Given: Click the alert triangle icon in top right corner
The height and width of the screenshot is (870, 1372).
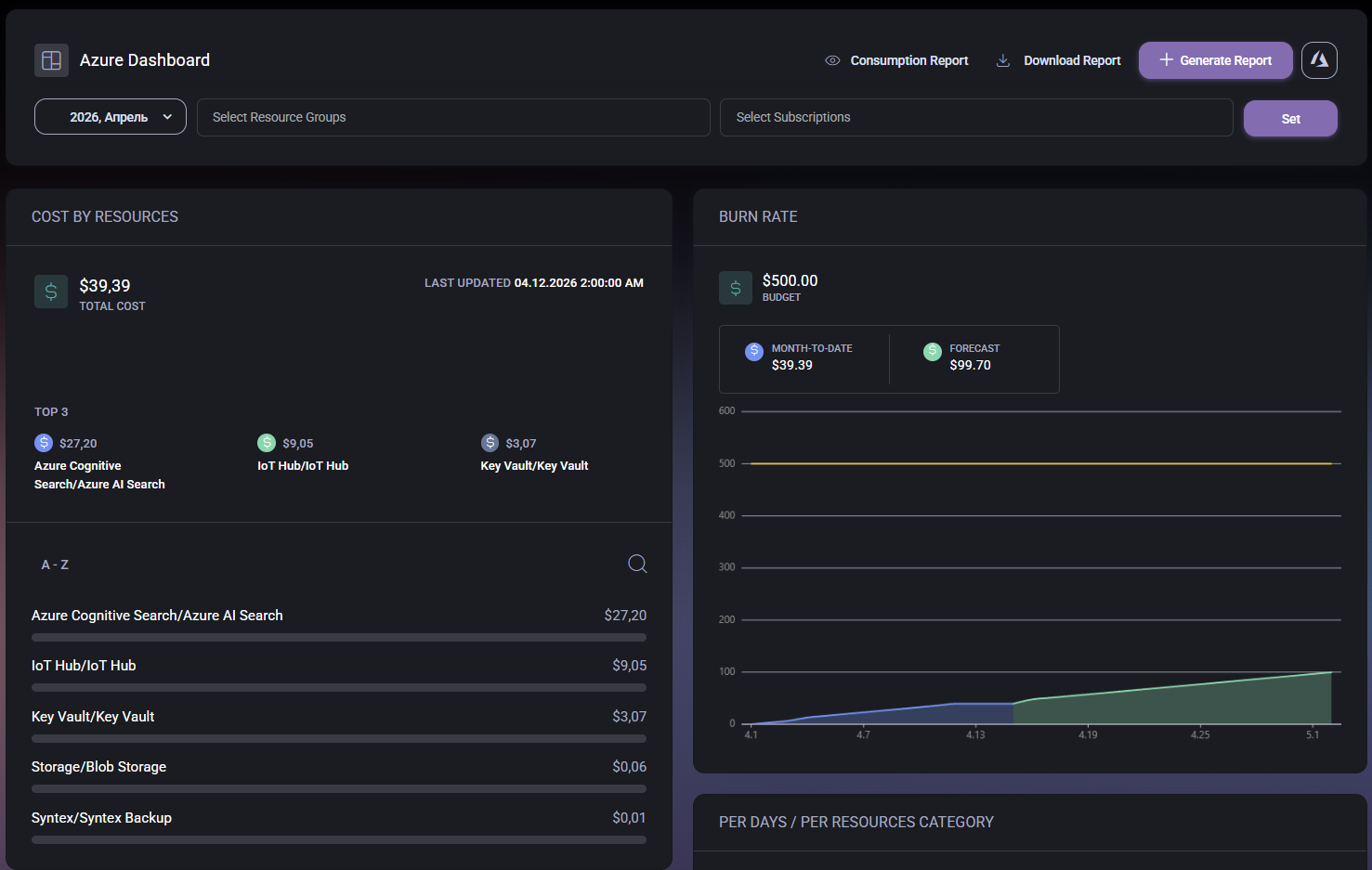Looking at the screenshot, I should (1319, 59).
